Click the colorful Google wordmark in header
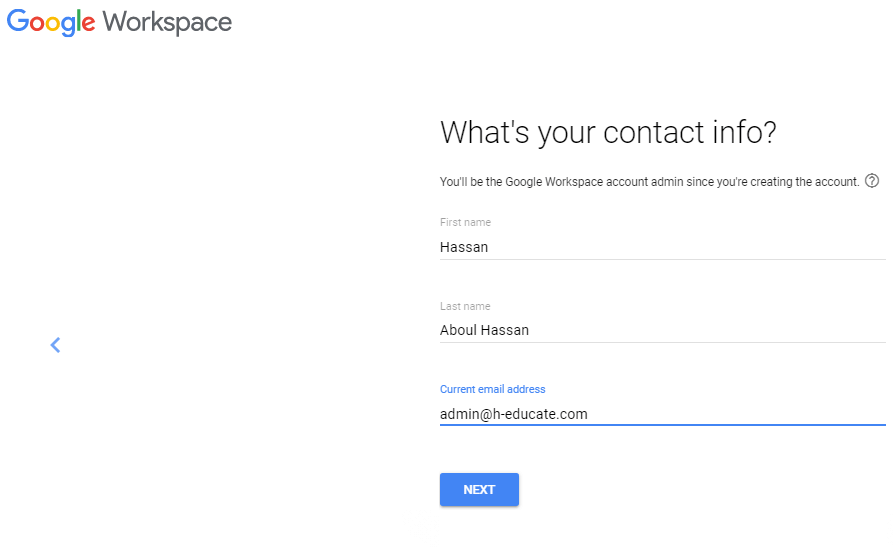This screenshot has height=555, width=894. [51, 23]
